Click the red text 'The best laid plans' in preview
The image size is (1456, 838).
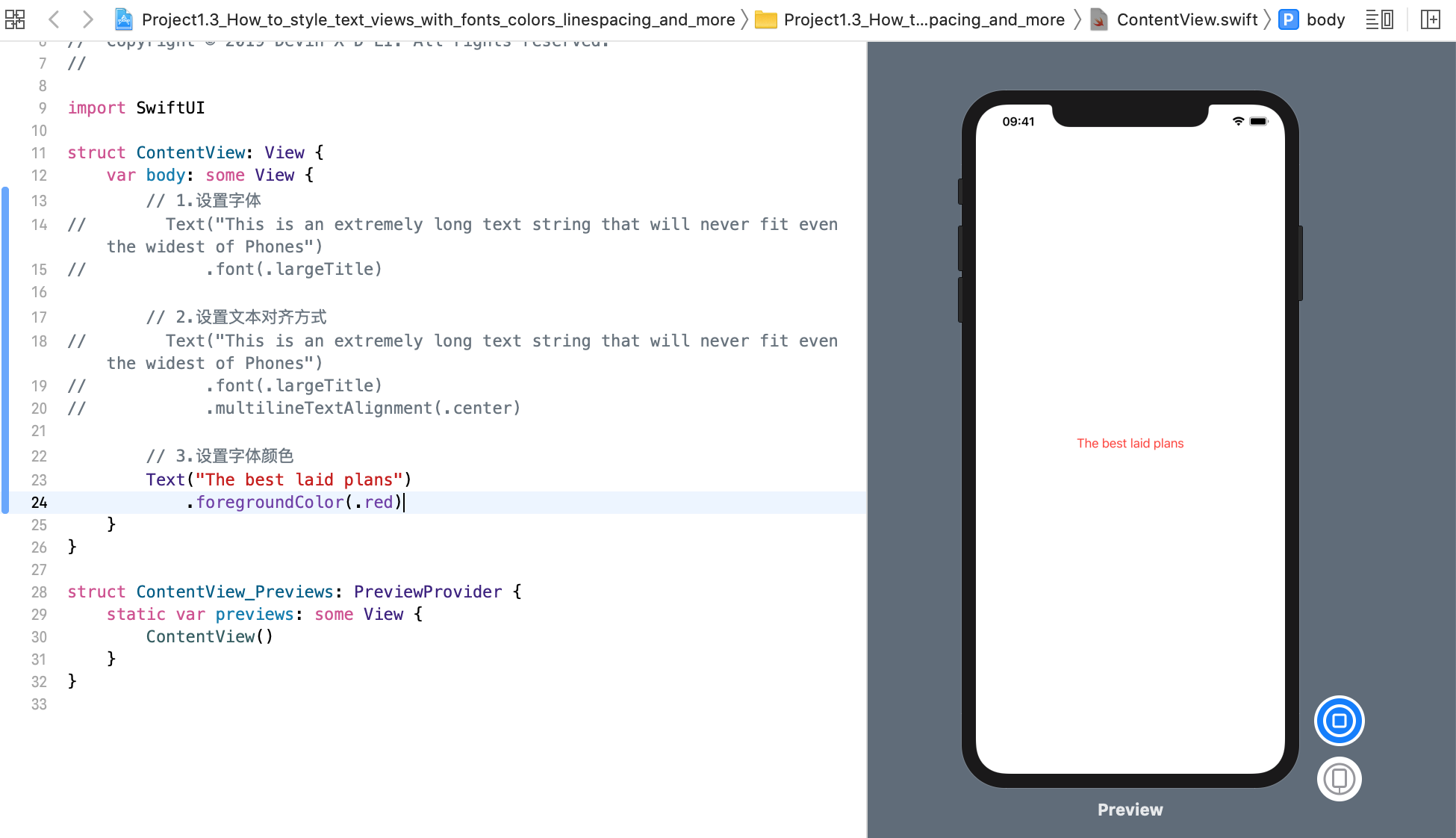[x=1130, y=443]
